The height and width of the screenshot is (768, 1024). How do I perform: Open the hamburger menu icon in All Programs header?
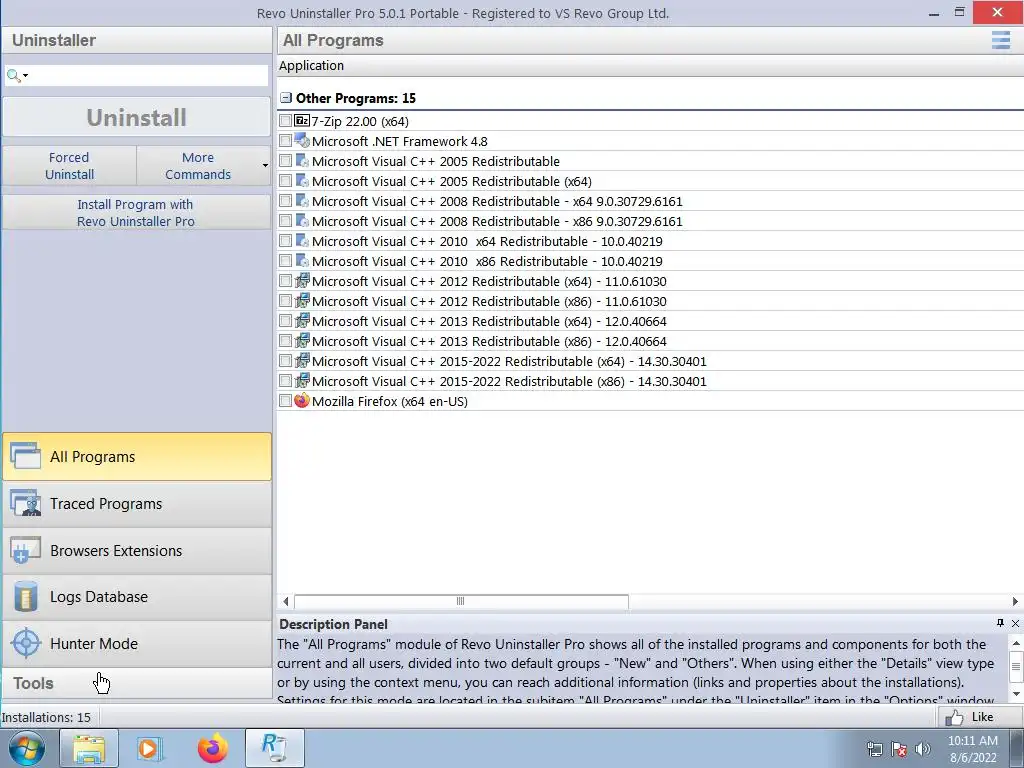(1000, 40)
